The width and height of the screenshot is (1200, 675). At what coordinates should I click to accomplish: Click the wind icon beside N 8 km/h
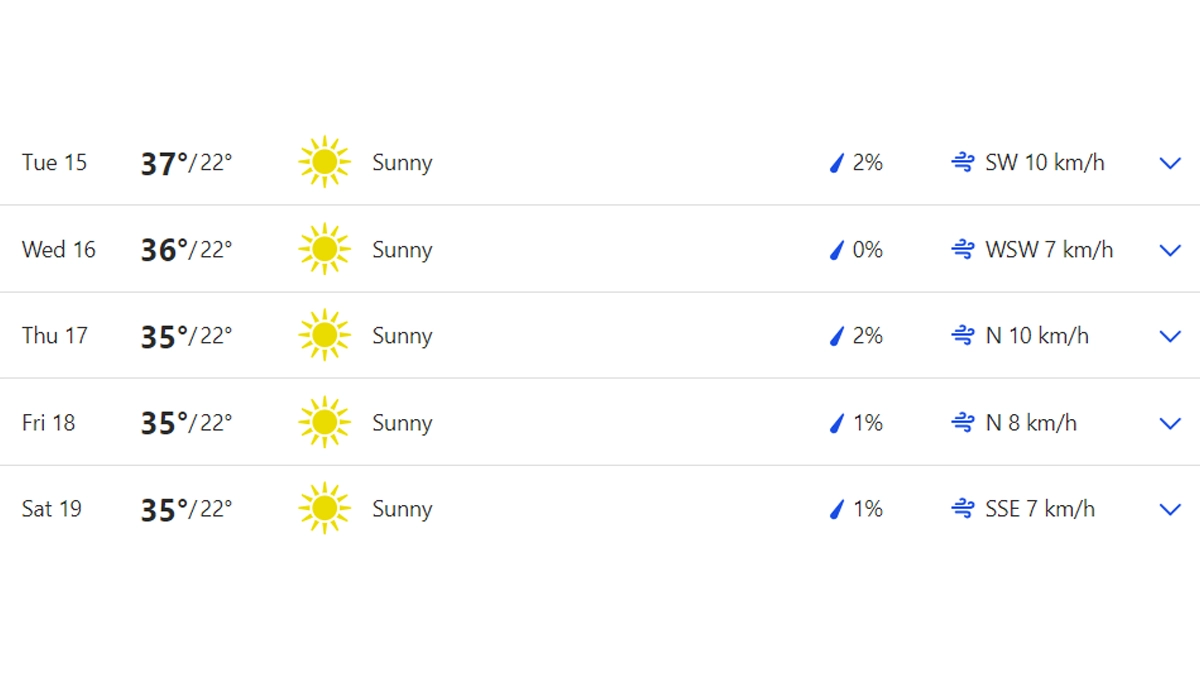click(x=962, y=423)
